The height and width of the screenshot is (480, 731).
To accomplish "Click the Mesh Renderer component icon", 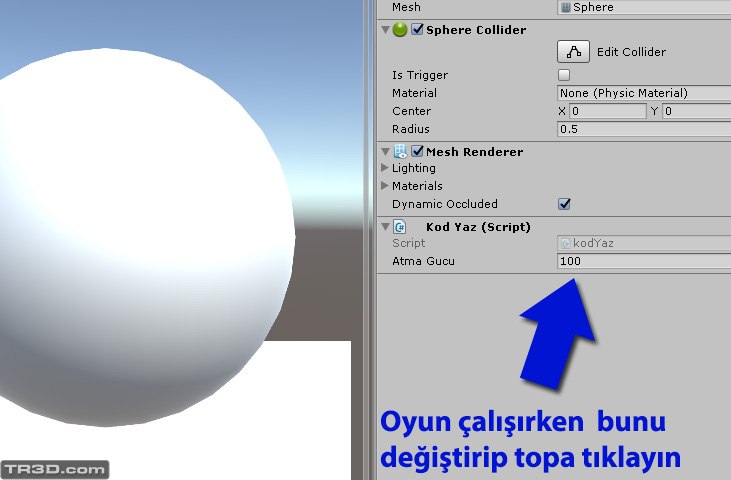I will point(400,151).
